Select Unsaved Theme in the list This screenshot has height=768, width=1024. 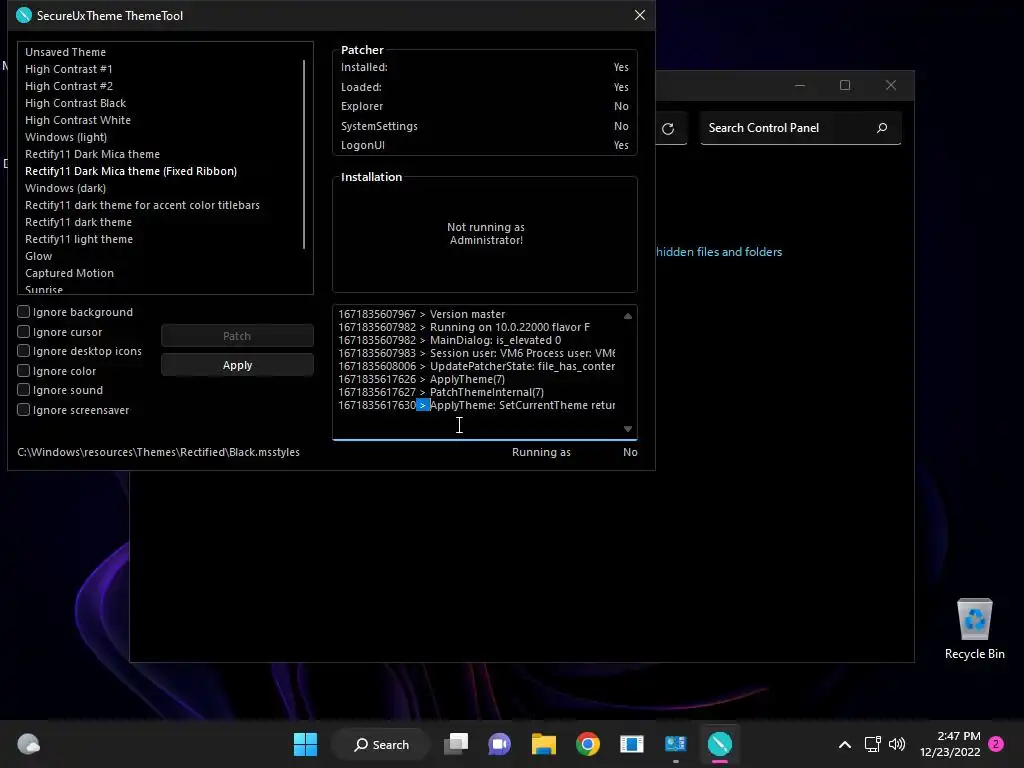(x=65, y=52)
